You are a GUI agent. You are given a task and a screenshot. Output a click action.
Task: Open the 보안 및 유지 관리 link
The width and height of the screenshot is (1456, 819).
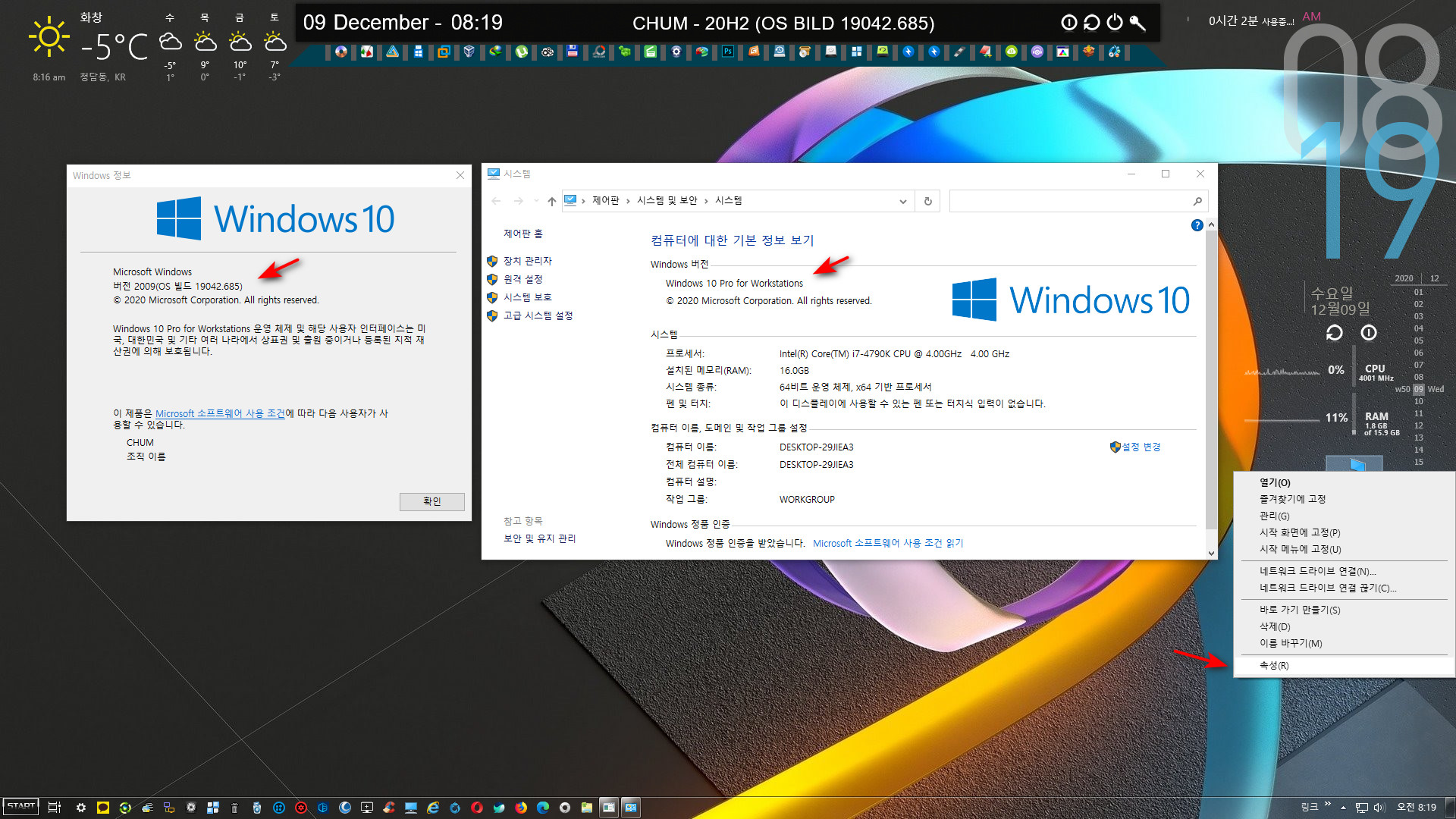click(539, 538)
